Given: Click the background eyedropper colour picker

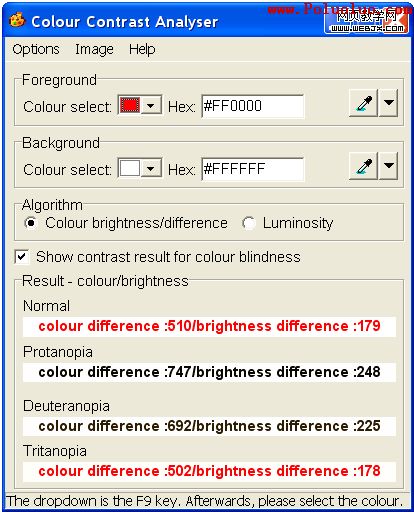Looking at the screenshot, I should (x=363, y=166).
